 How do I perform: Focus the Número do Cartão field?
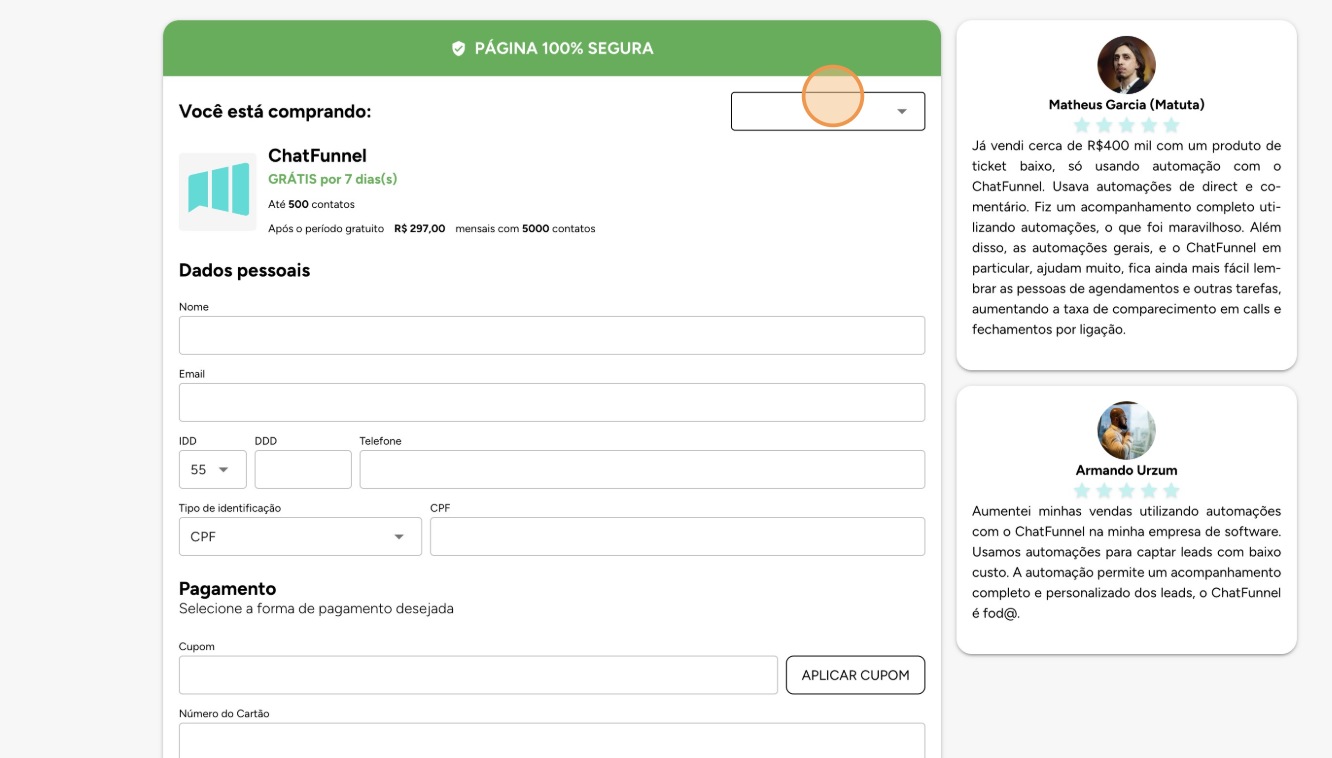pyautogui.click(x=552, y=740)
